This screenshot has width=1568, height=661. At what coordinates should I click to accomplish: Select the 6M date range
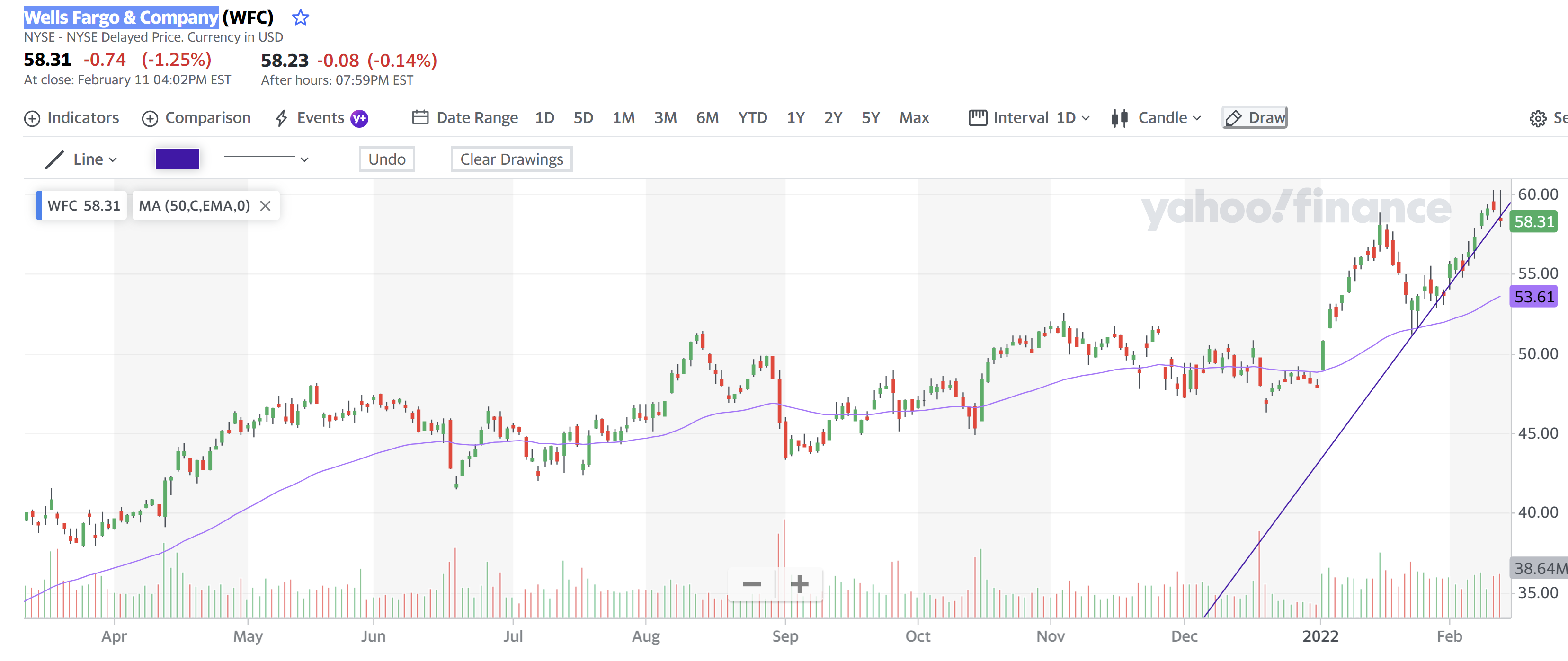(x=707, y=118)
